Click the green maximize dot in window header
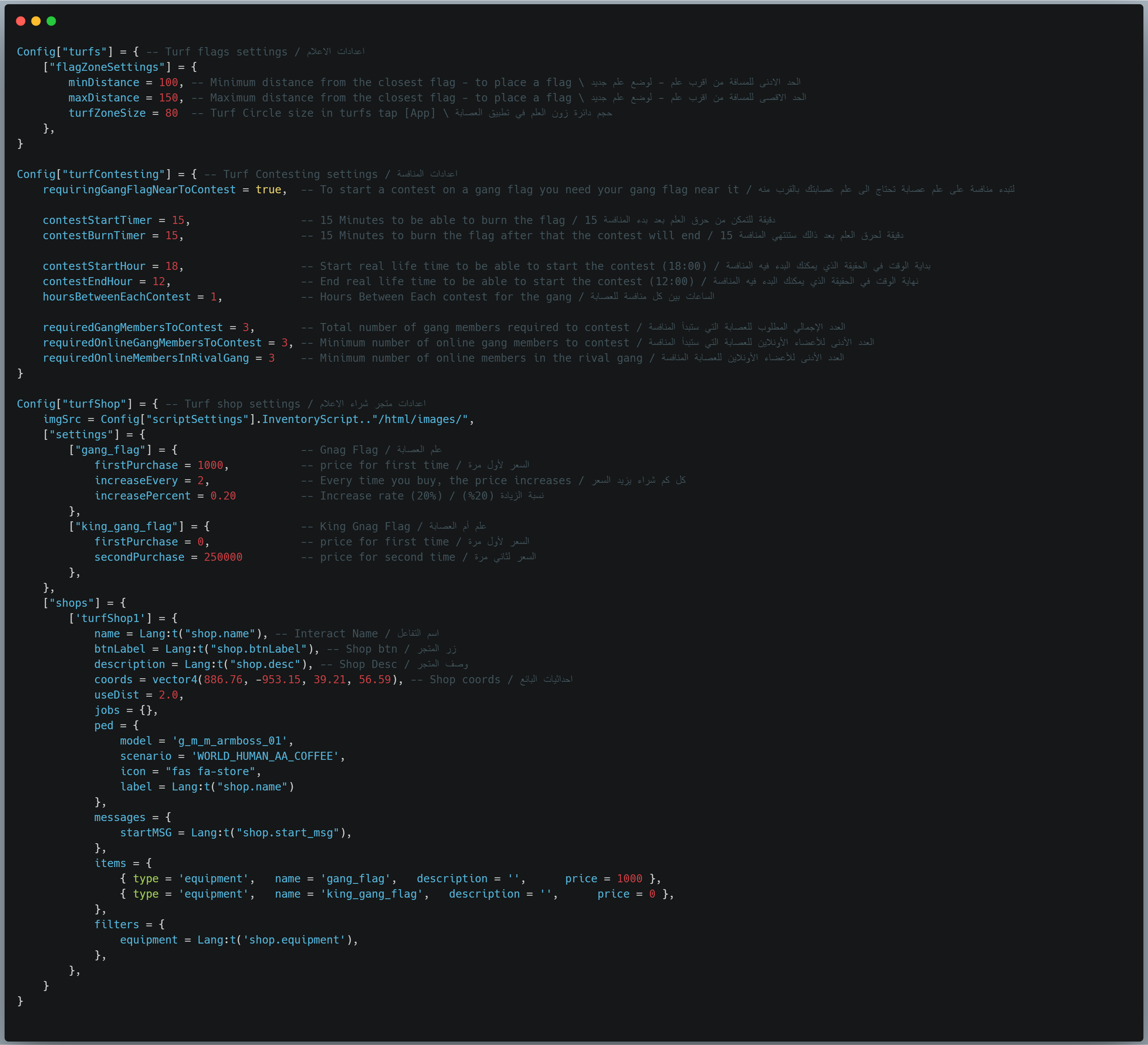The width and height of the screenshot is (1148, 1045). (51, 21)
